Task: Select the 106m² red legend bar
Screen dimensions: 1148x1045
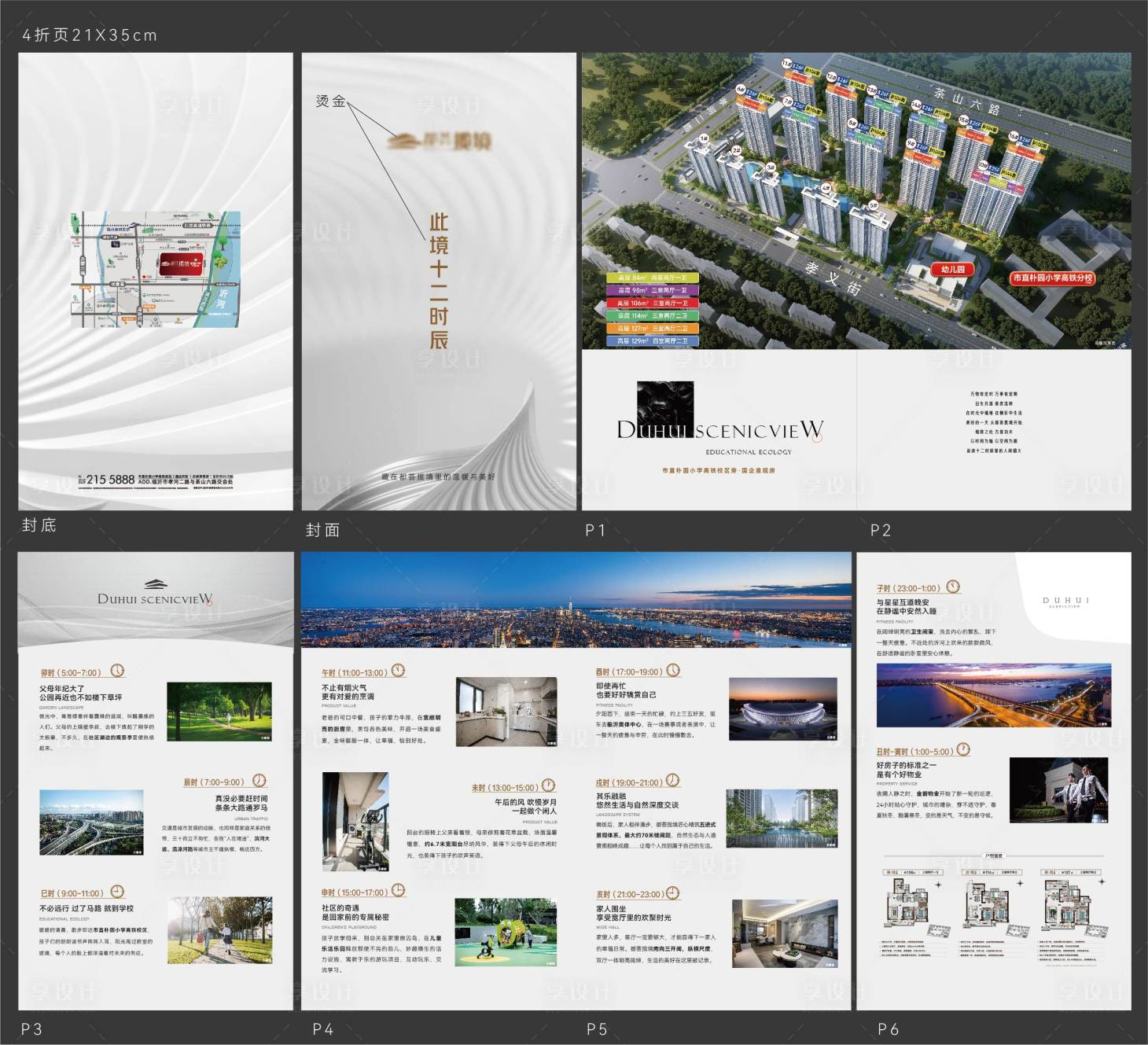Action: click(x=653, y=303)
